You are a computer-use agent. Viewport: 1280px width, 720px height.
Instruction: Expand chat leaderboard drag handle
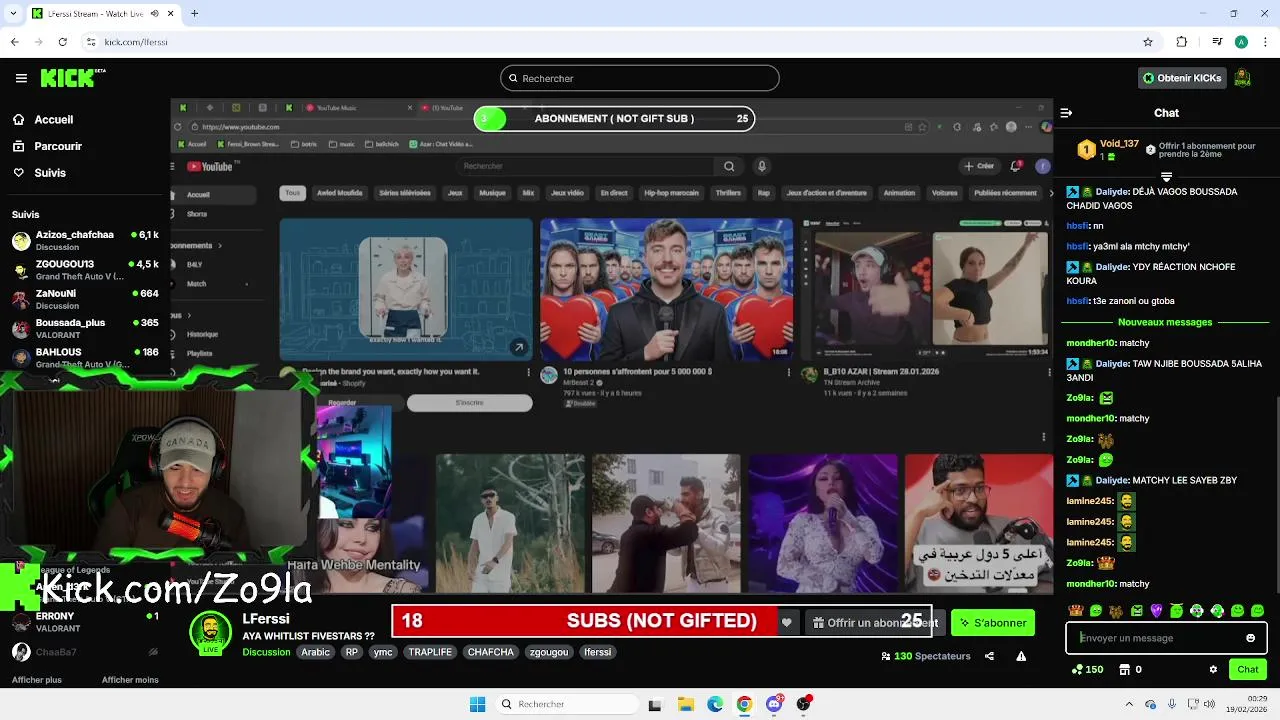1166,177
